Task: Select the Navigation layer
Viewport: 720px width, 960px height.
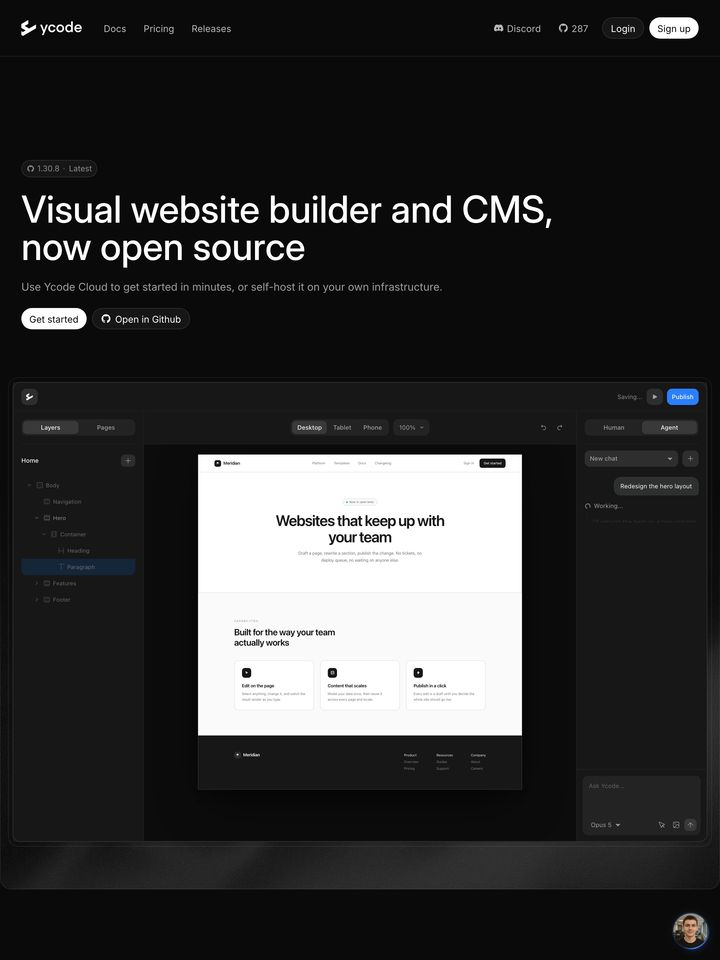Action: pos(78,501)
